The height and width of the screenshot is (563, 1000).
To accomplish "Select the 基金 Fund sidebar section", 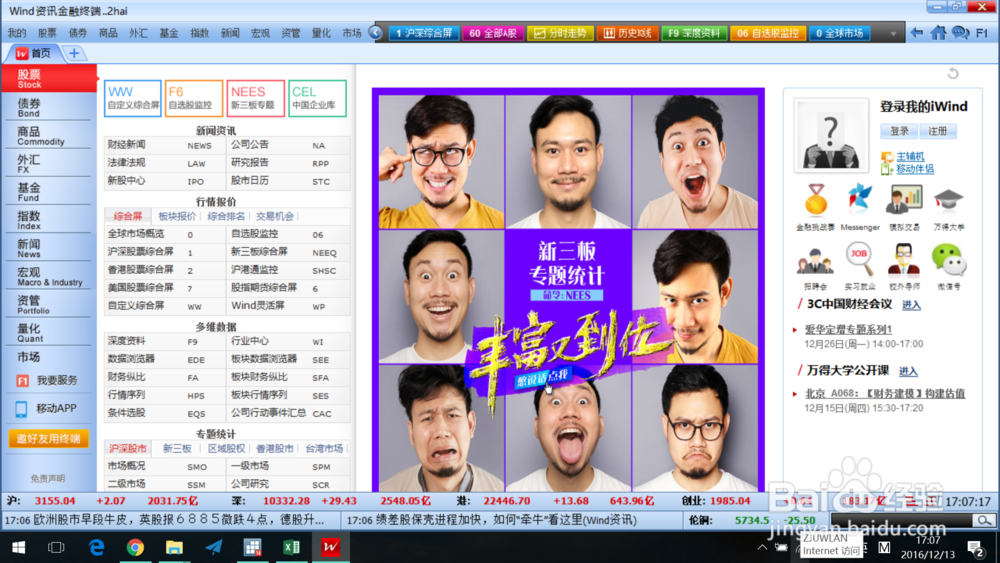I will click(48, 191).
